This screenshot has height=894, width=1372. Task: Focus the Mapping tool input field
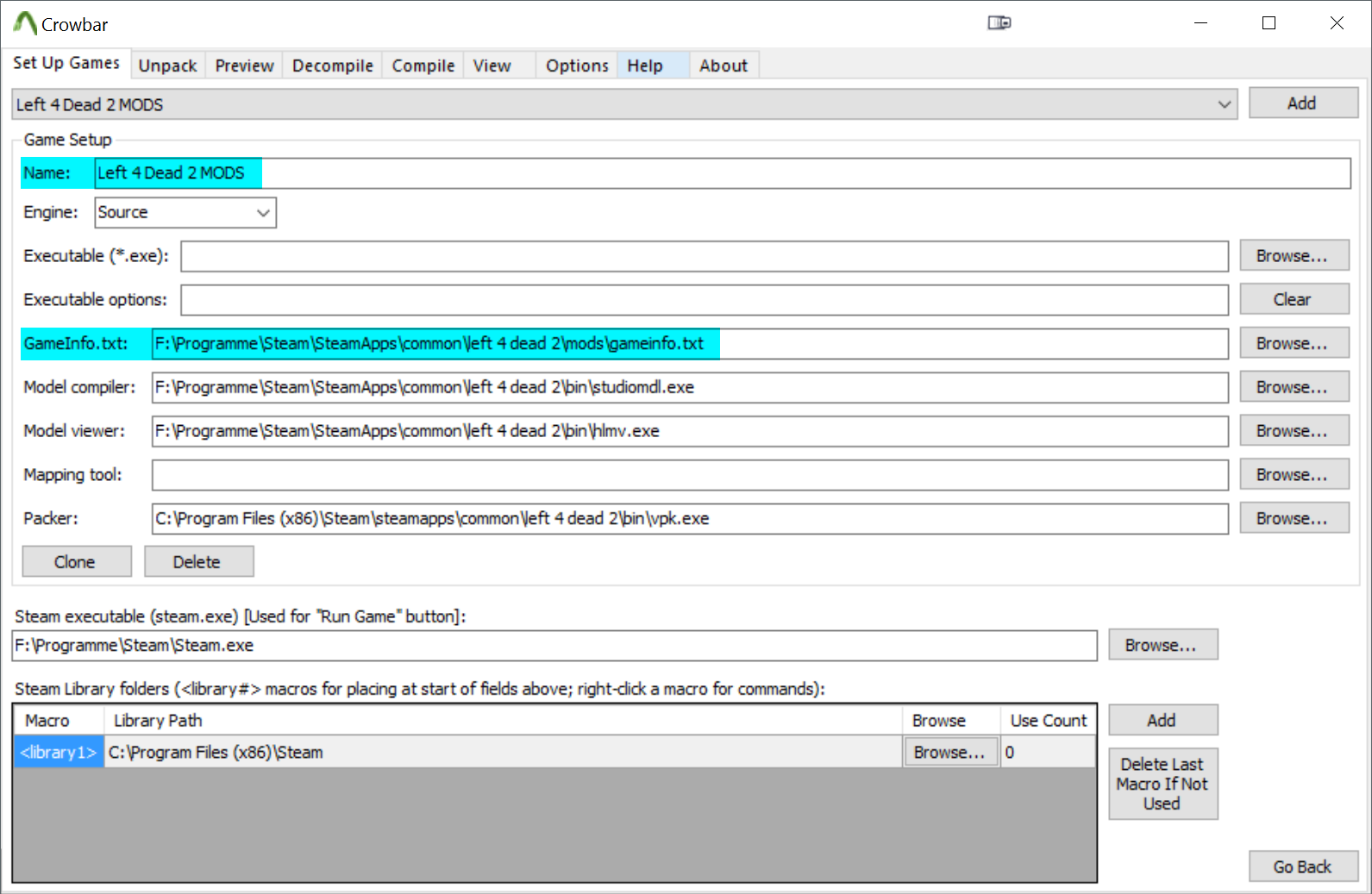coord(690,475)
